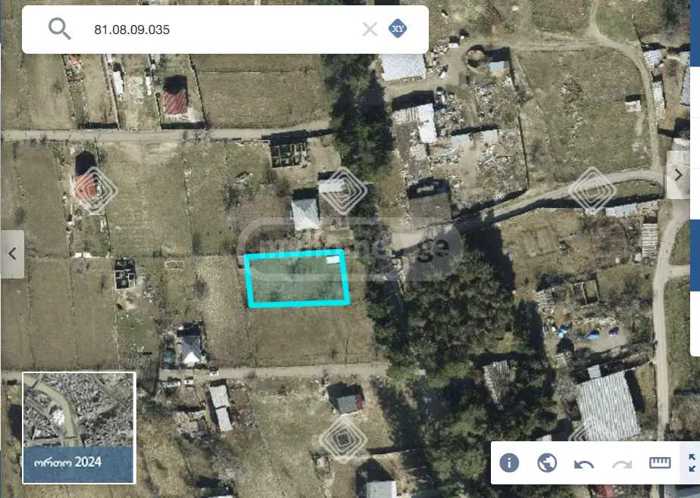Click the magnifier search icon

coord(59,29)
